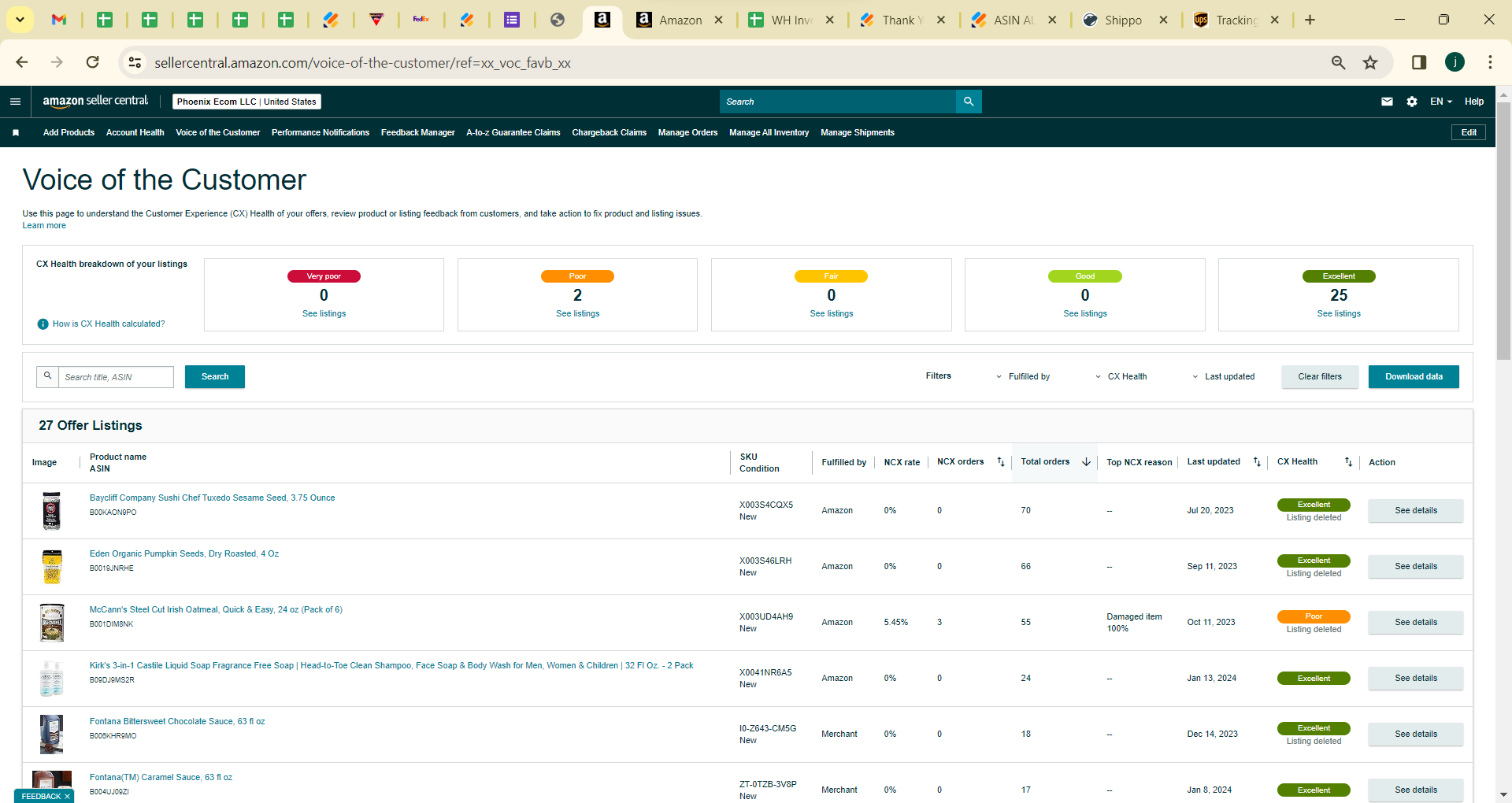Click the search magnifier button in the header
Viewport: 1512px width, 803px height.
coord(969,102)
